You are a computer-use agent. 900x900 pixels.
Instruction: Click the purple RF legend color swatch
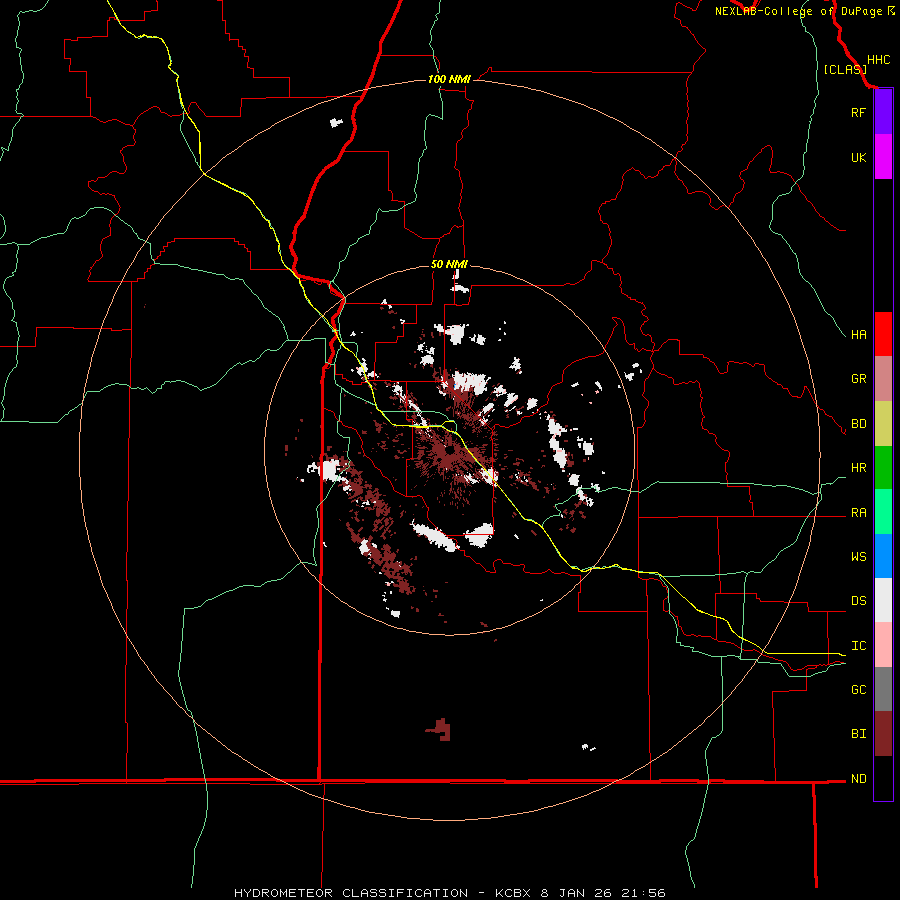tap(883, 112)
